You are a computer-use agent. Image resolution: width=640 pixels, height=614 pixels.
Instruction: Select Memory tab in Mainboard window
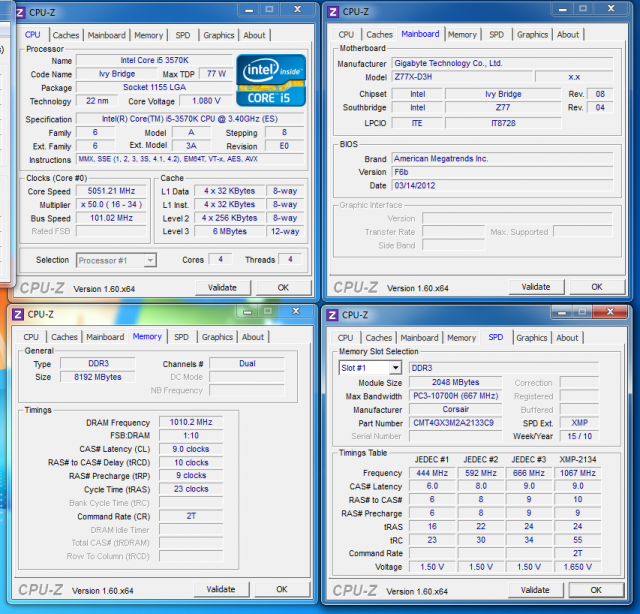click(462, 35)
